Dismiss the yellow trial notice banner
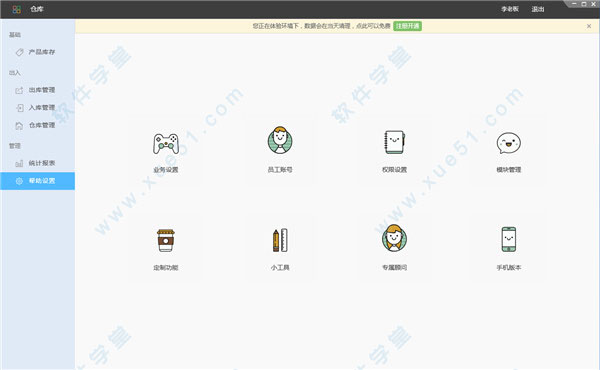 pos(589,26)
